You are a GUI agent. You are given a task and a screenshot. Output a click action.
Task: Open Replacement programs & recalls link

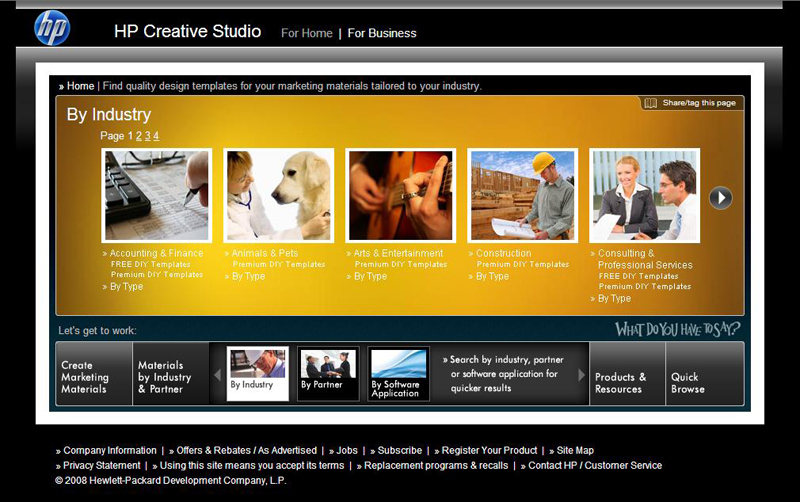tap(436, 465)
